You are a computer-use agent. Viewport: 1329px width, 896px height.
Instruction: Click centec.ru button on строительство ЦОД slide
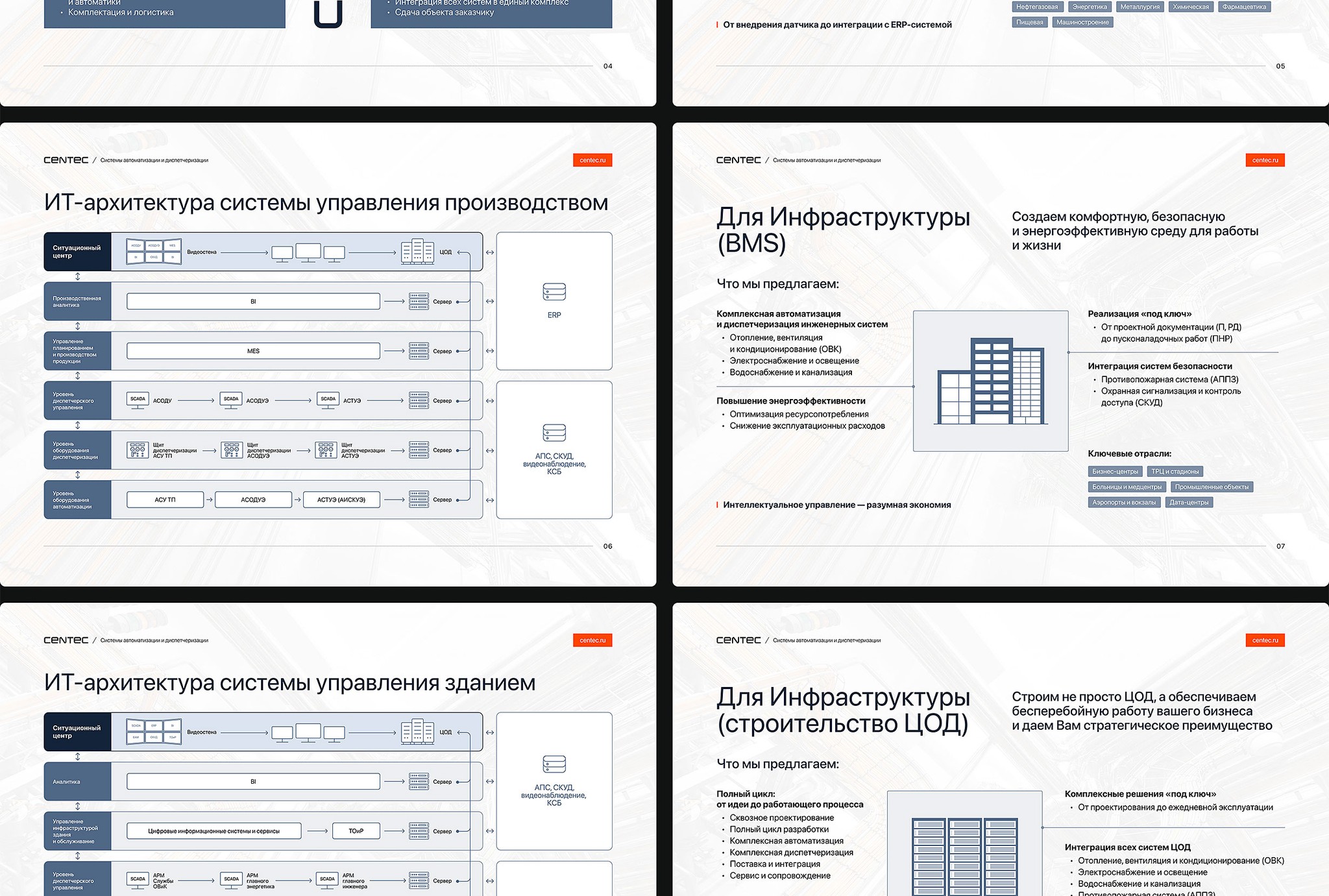[x=1265, y=640]
